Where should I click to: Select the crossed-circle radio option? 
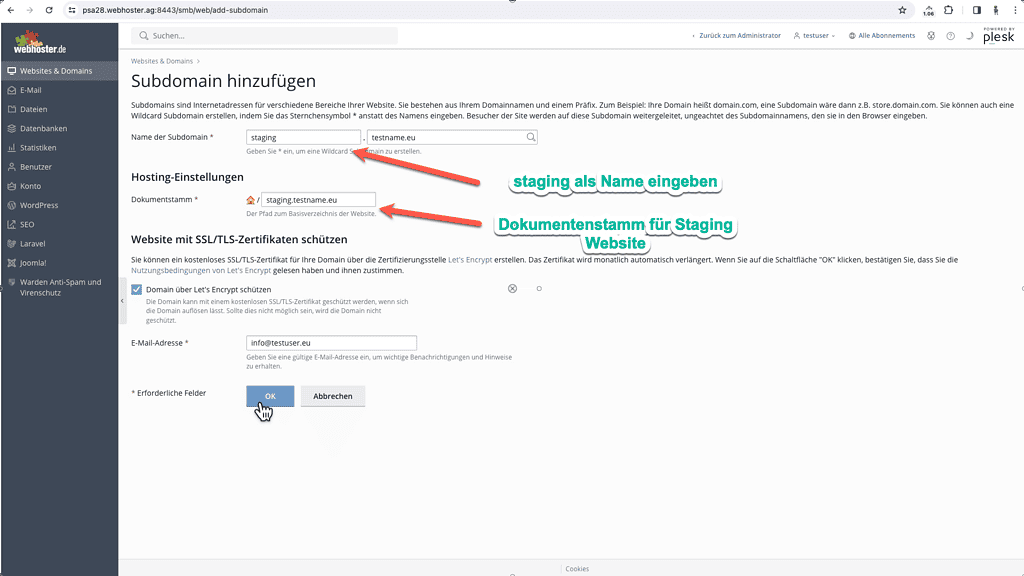[x=512, y=288]
